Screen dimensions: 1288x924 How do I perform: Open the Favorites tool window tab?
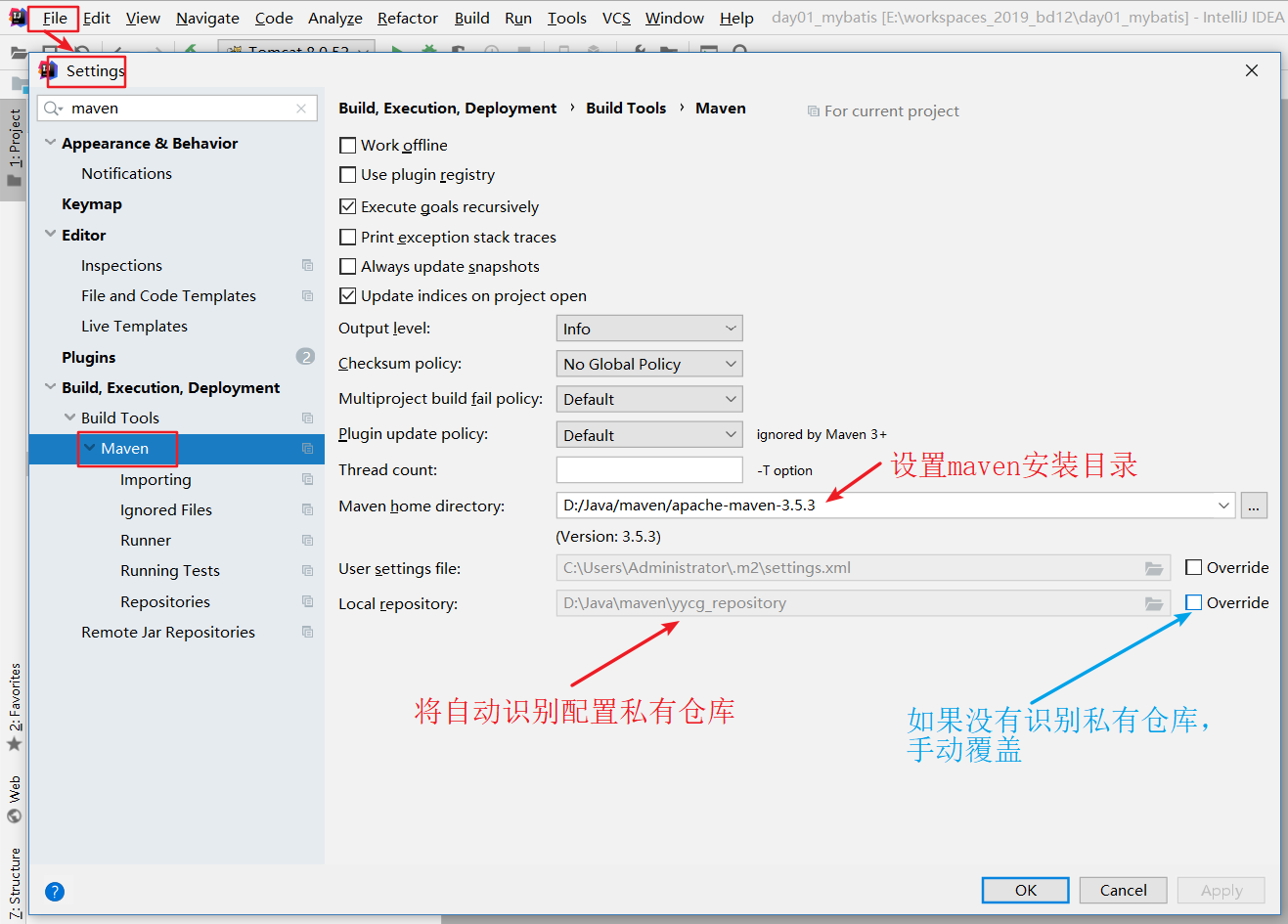click(14, 707)
